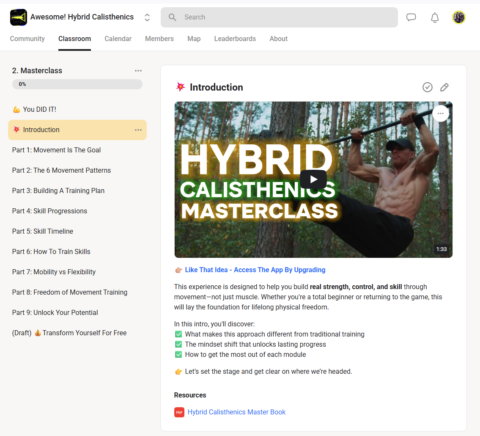
Task: Click the Awesome! Hybrid Calisthenics group name
Action: [x=82, y=17]
